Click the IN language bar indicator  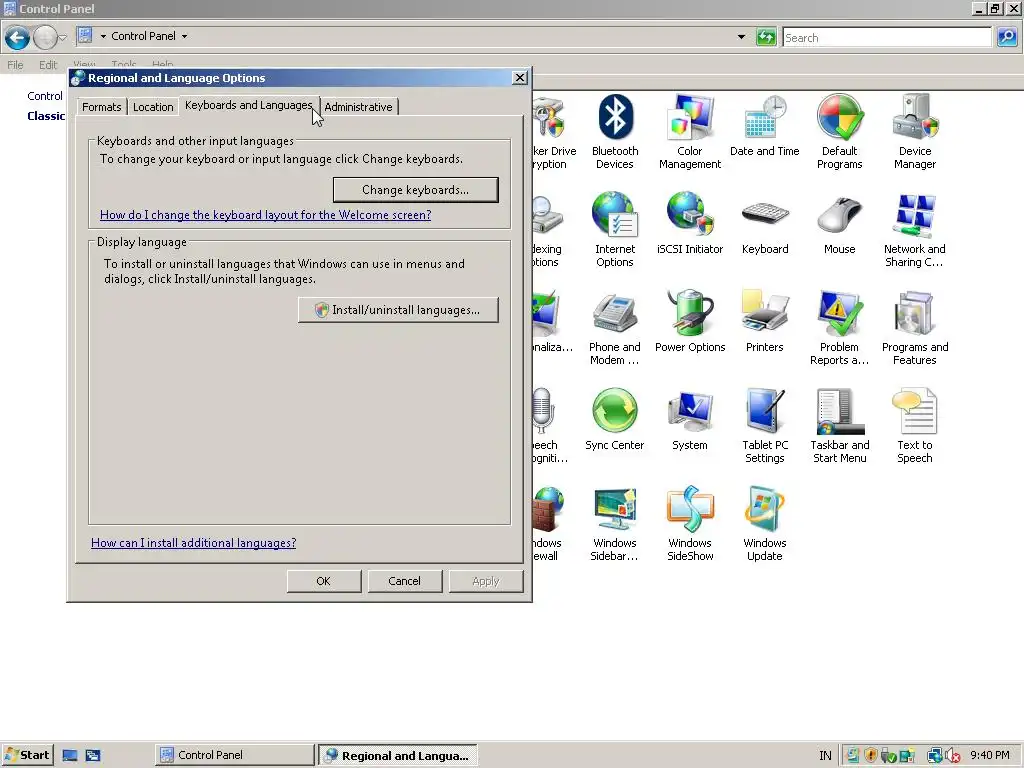tap(825, 756)
